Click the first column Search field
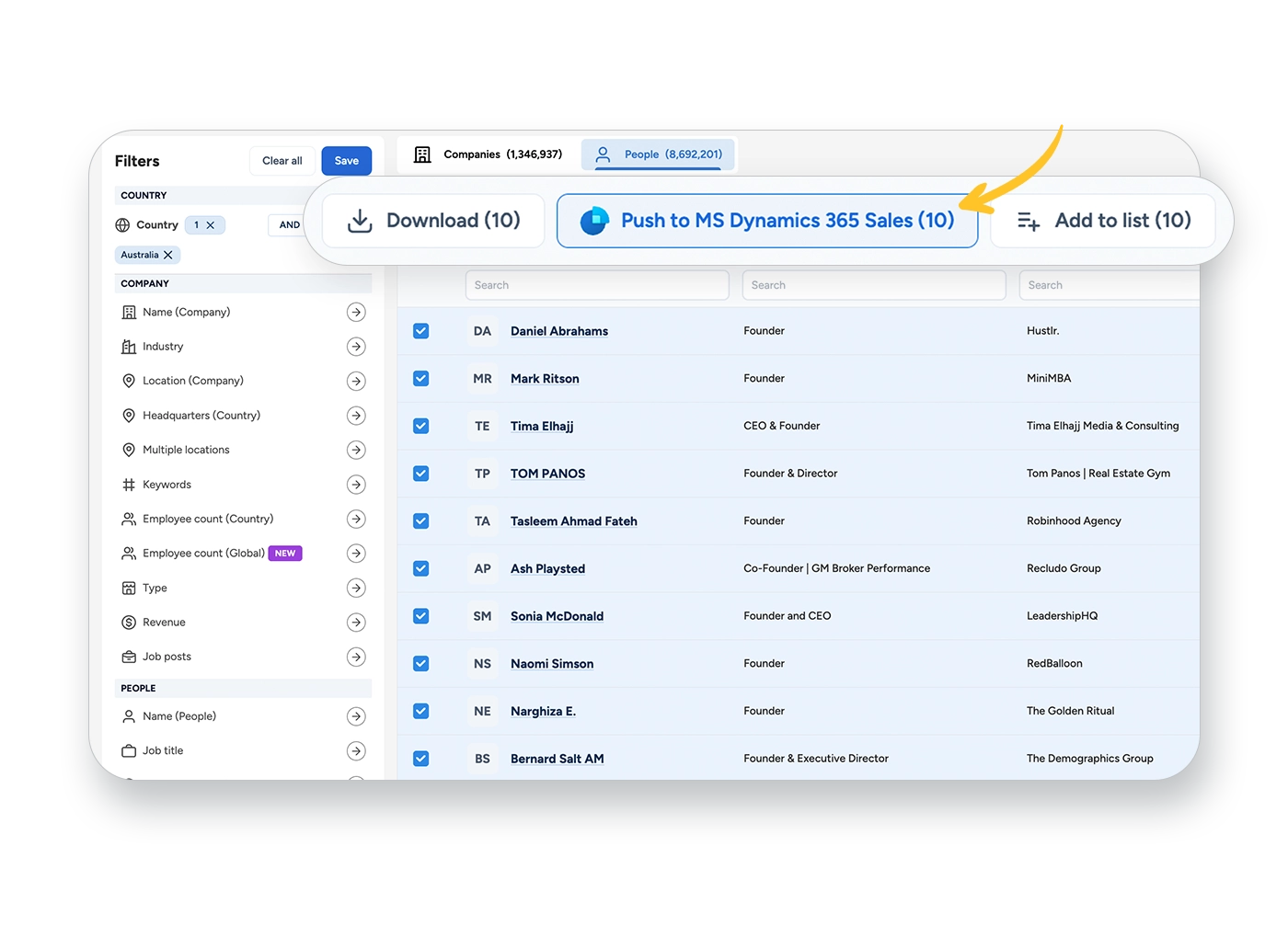Viewport: 1288px width, 926px height. coord(597,285)
